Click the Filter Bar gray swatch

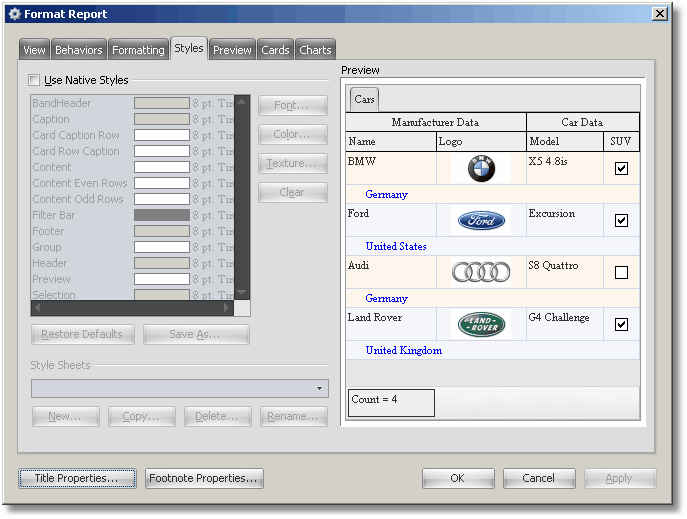click(x=162, y=215)
